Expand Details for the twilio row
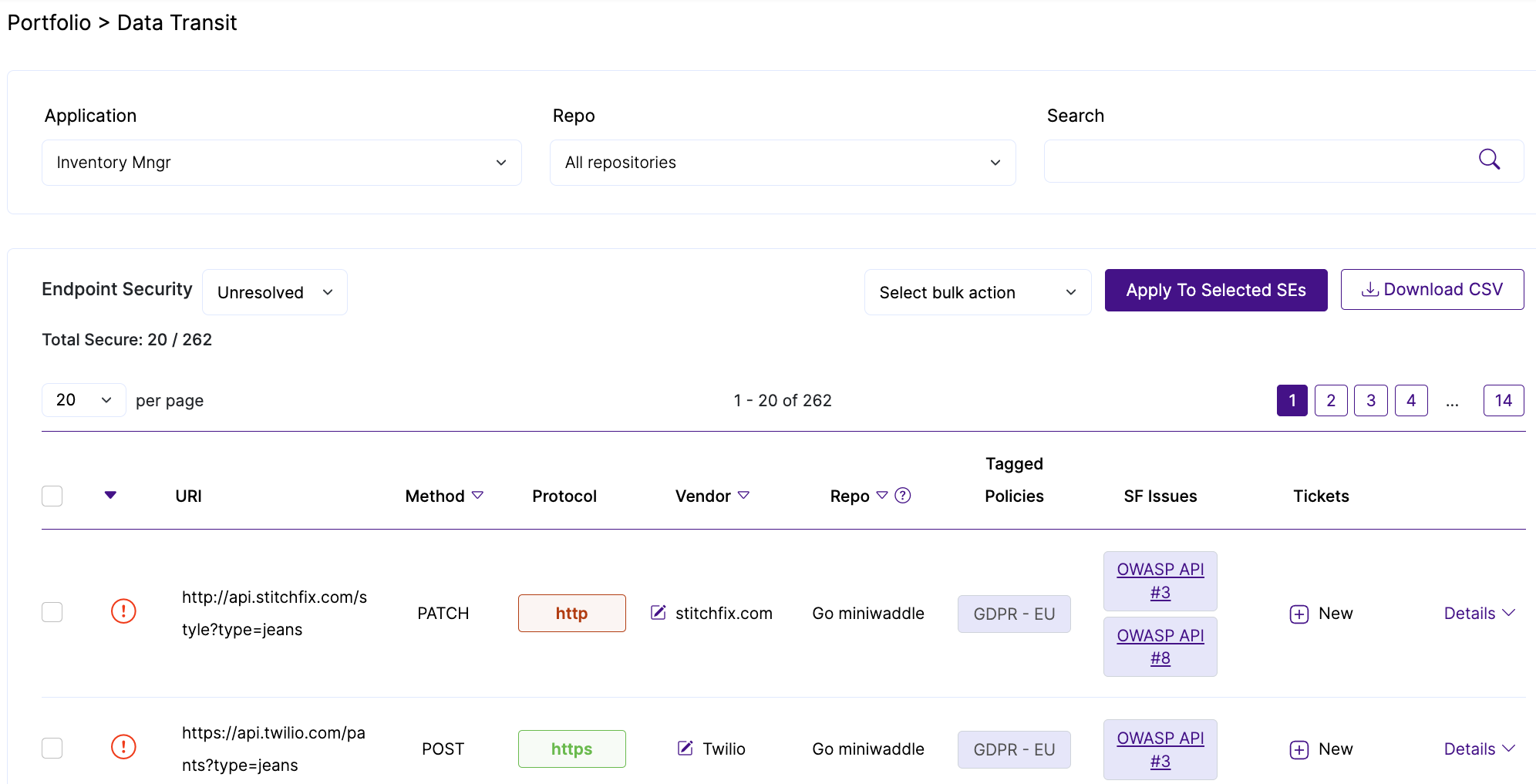Viewport: 1536px width, 784px height. tap(1480, 749)
